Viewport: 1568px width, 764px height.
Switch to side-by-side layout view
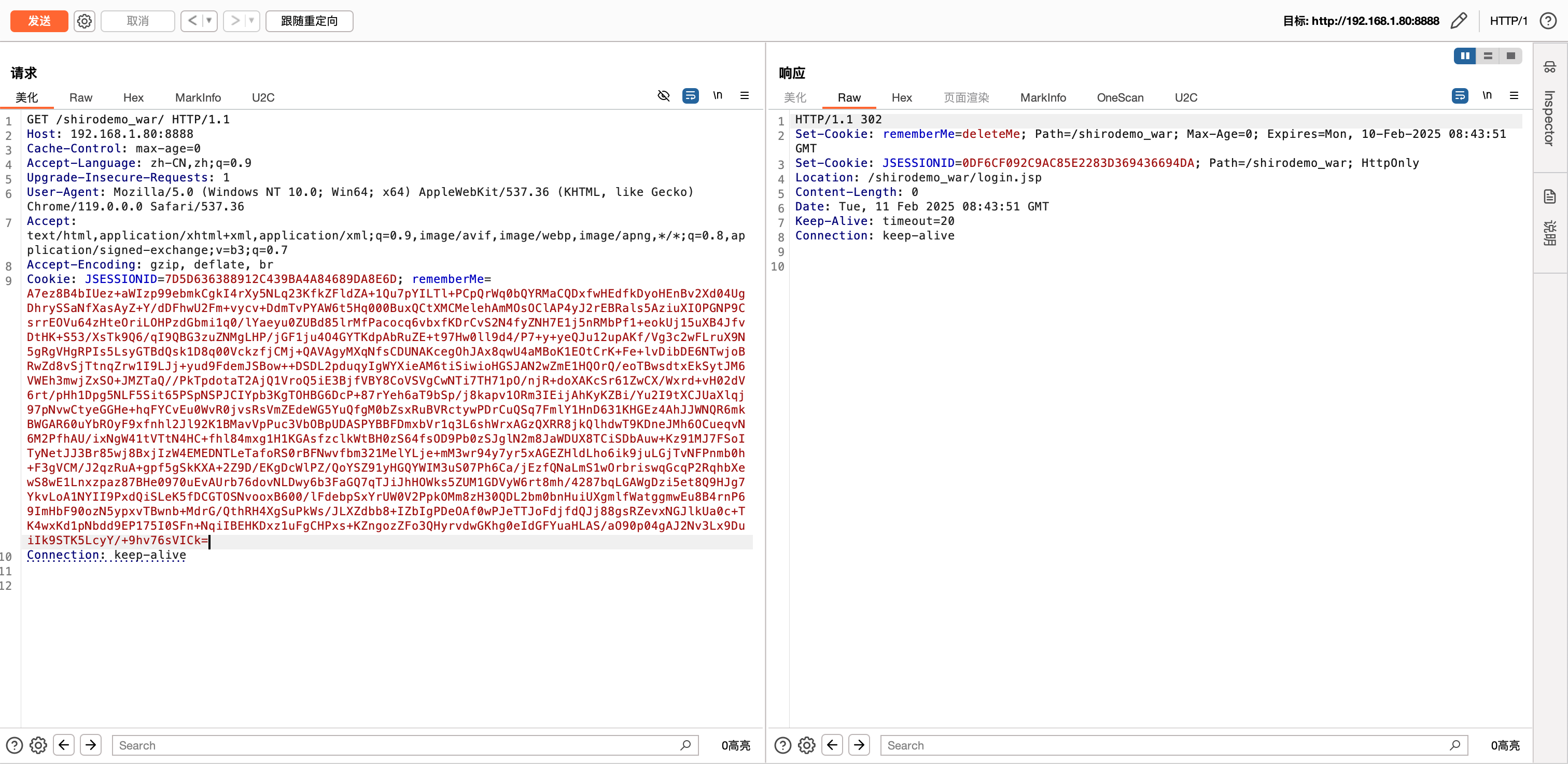[x=1464, y=56]
